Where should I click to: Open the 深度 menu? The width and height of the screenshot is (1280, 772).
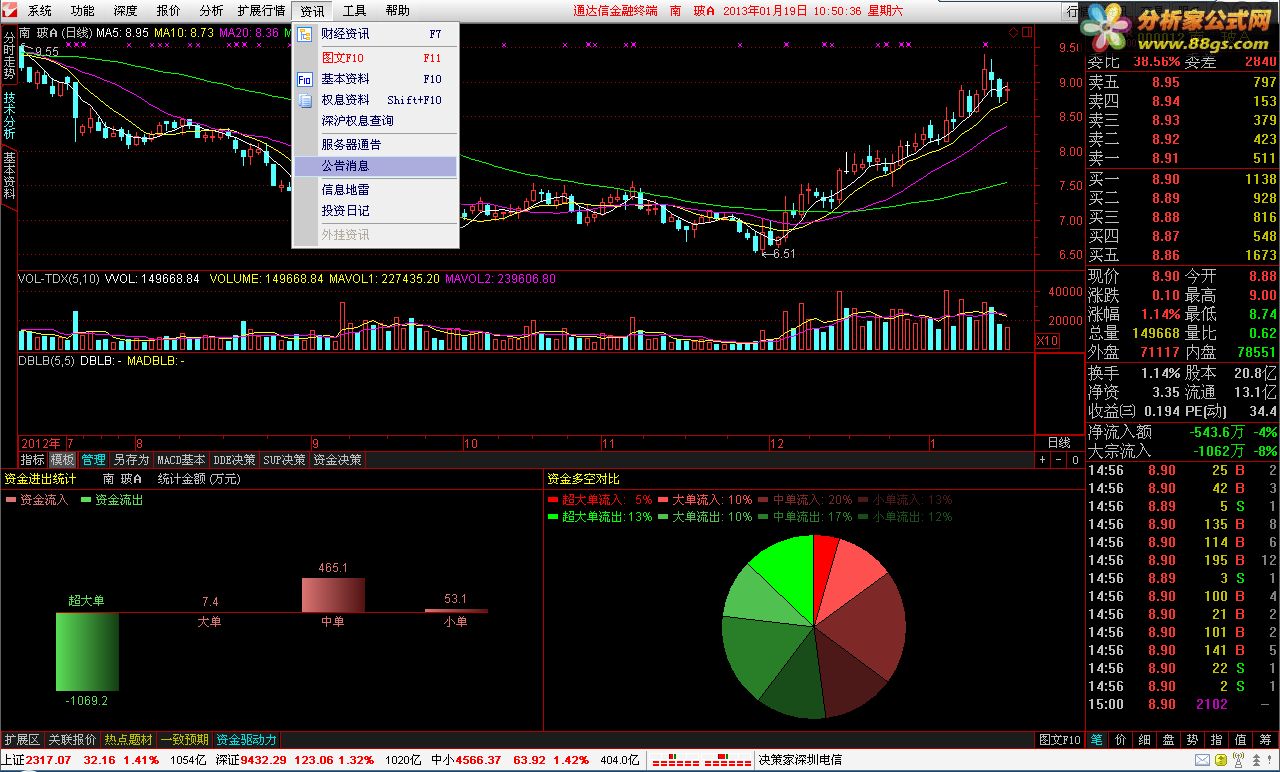pos(126,11)
